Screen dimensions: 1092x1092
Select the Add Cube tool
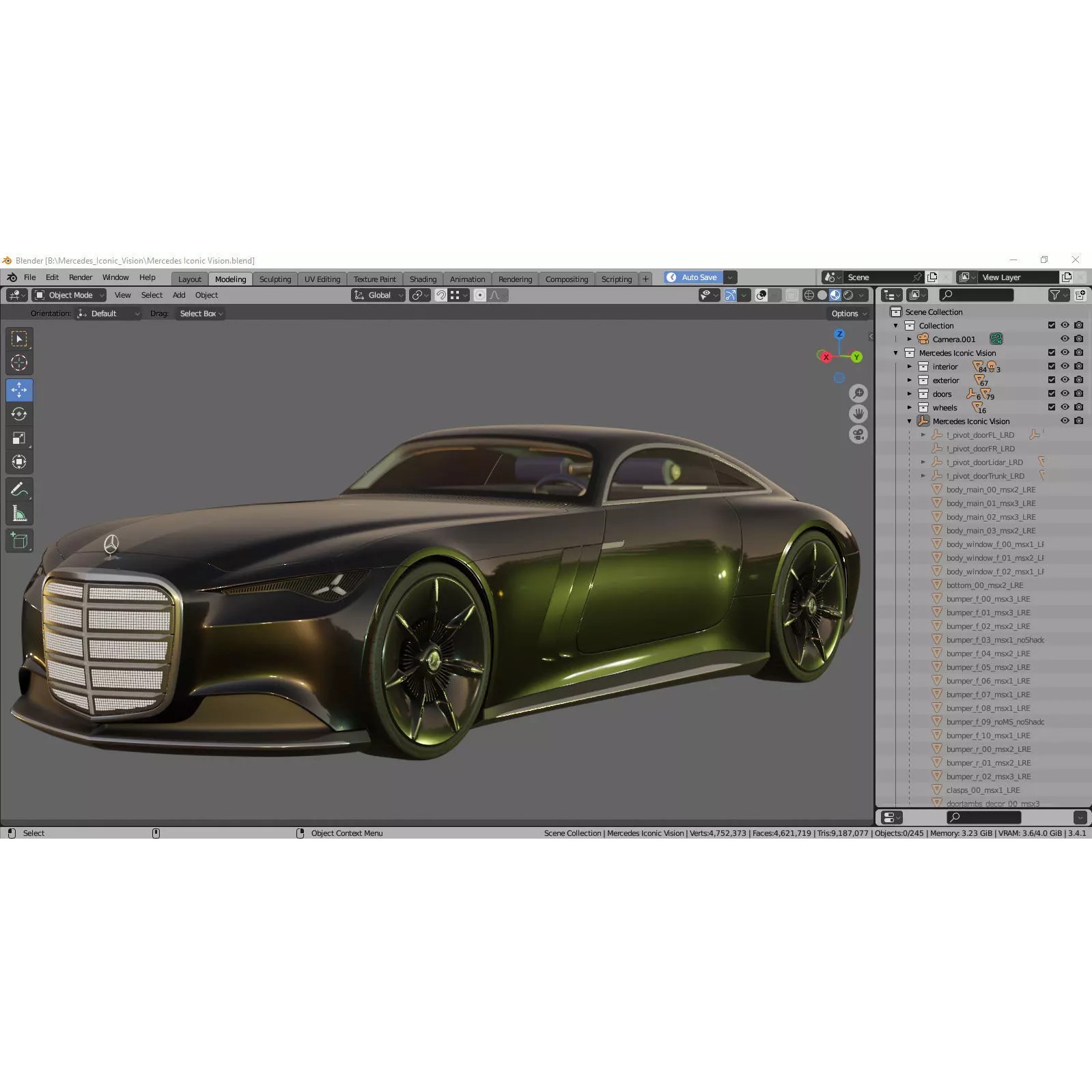pyautogui.click(x=19, y=541)
